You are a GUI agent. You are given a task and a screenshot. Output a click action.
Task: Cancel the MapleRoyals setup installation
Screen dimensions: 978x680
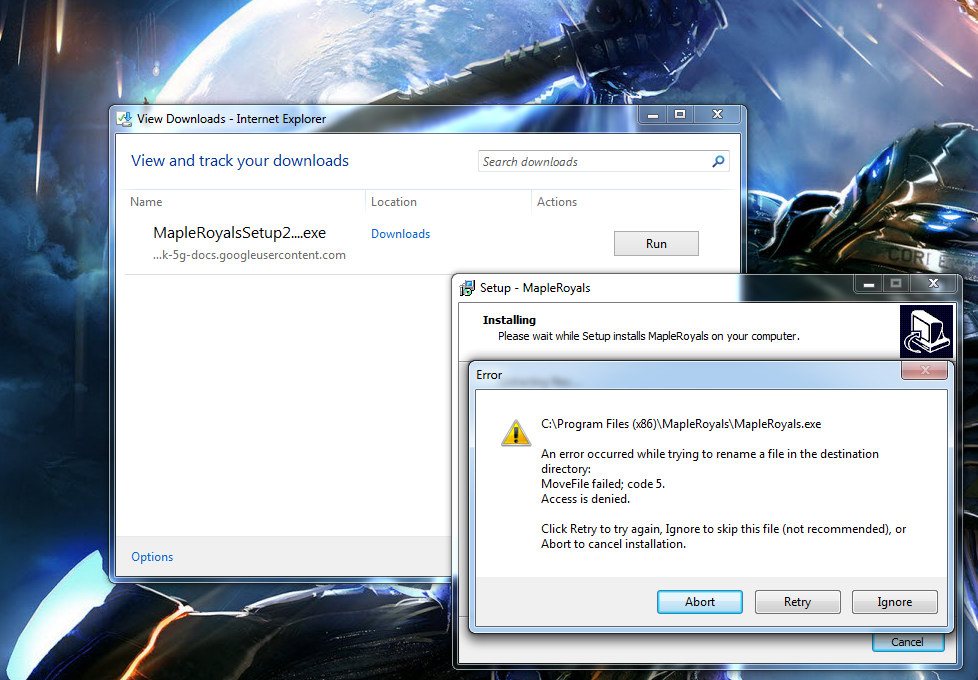(907, 642)
